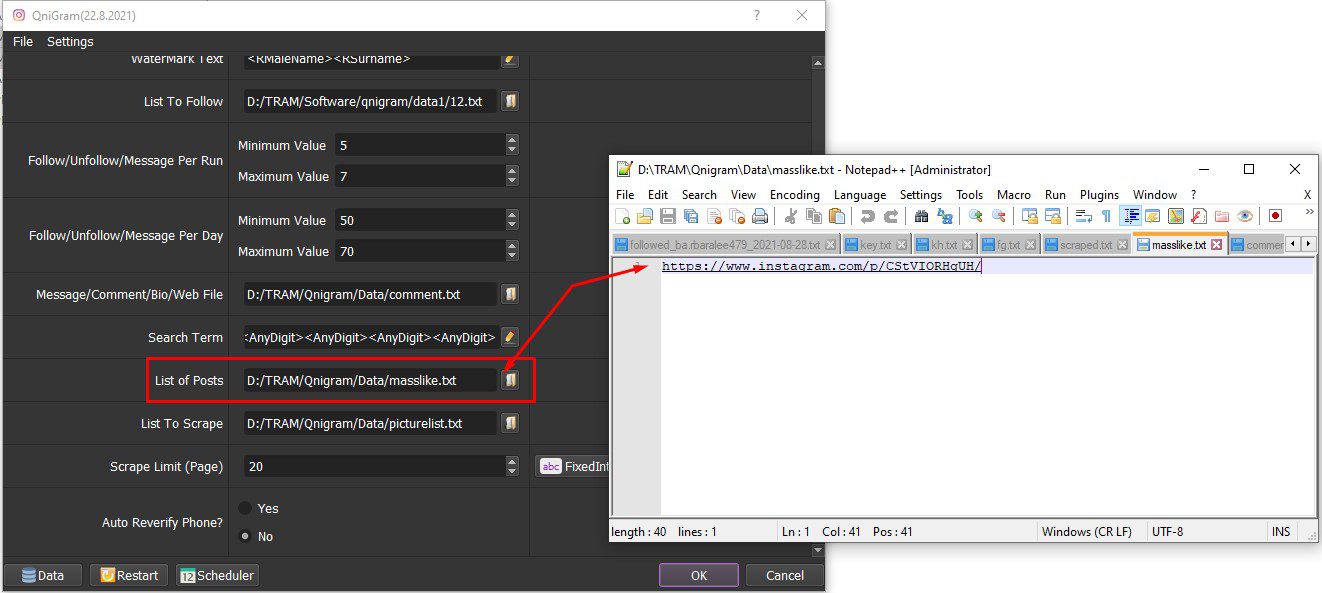Click the New file icon in Notepad++

pyautogui.click(x=622, y=216)
